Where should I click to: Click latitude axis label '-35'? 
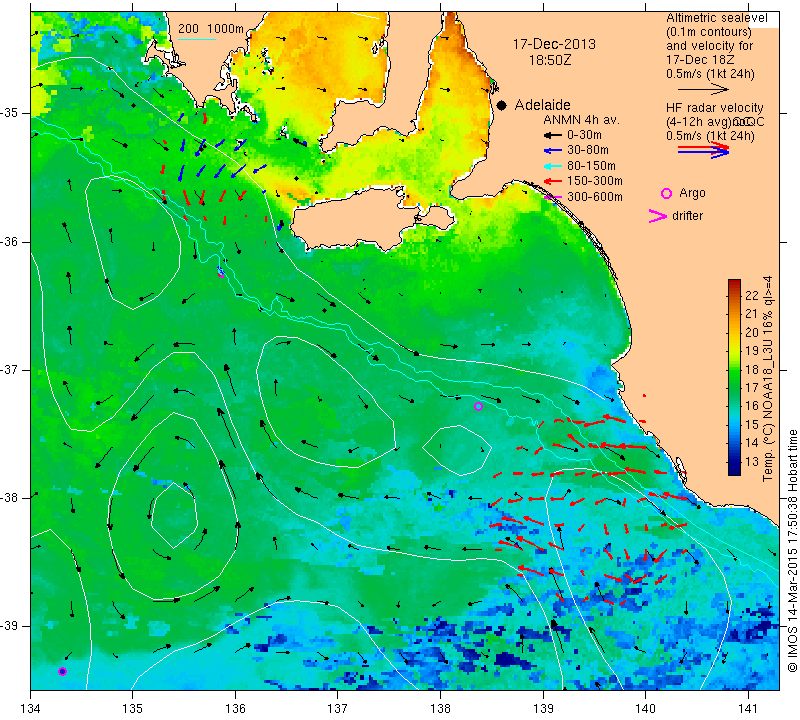[x=11, y=113]
